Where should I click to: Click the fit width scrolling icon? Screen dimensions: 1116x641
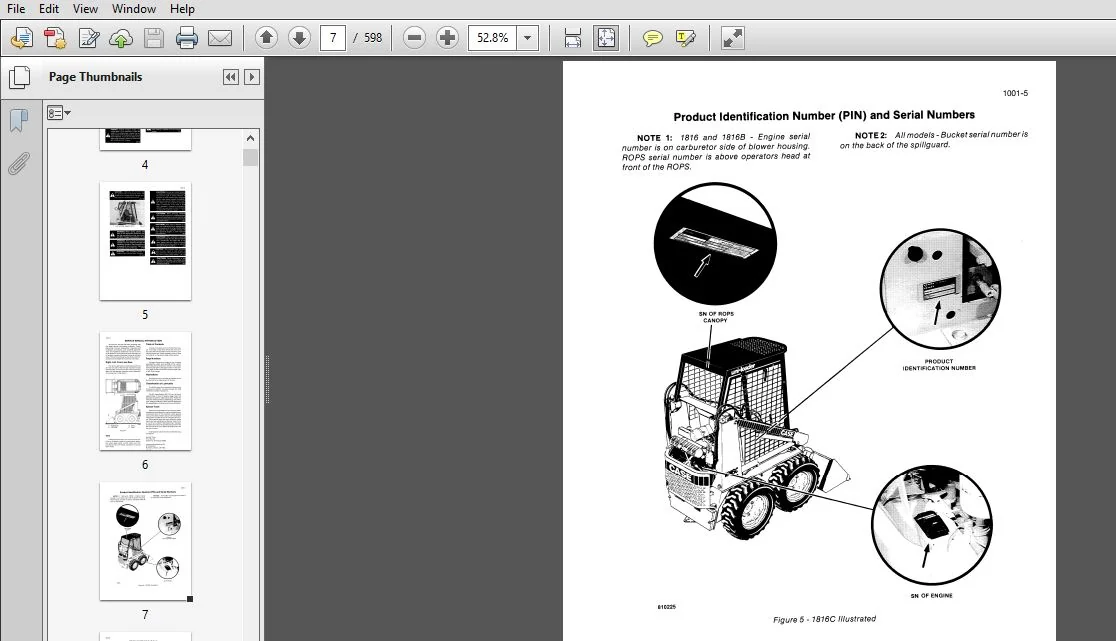point(572,38)
